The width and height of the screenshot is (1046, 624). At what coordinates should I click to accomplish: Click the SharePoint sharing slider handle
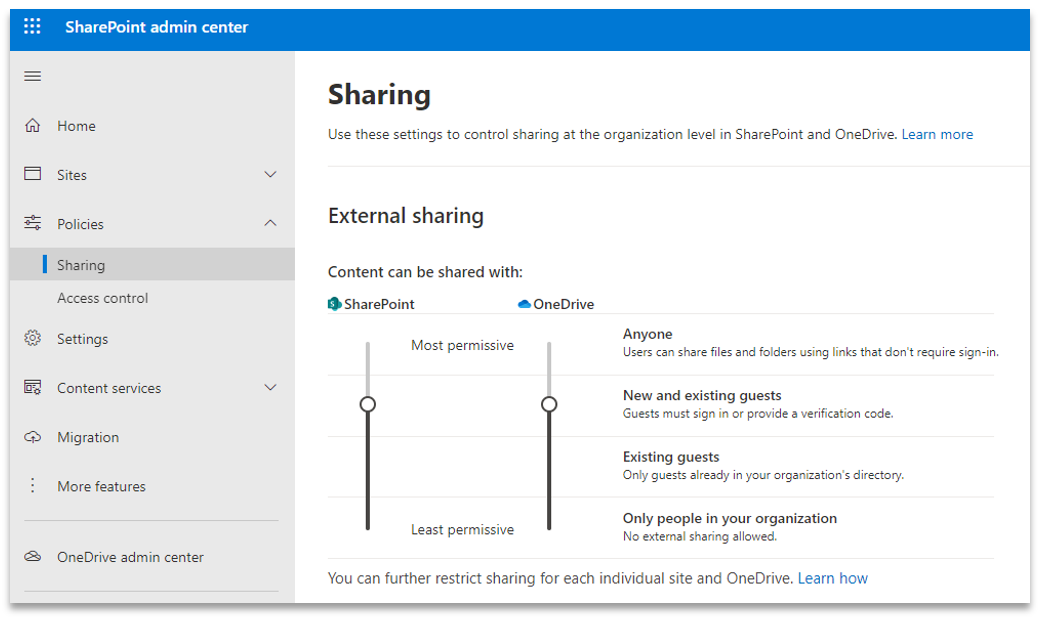click(x=368, y=404)
